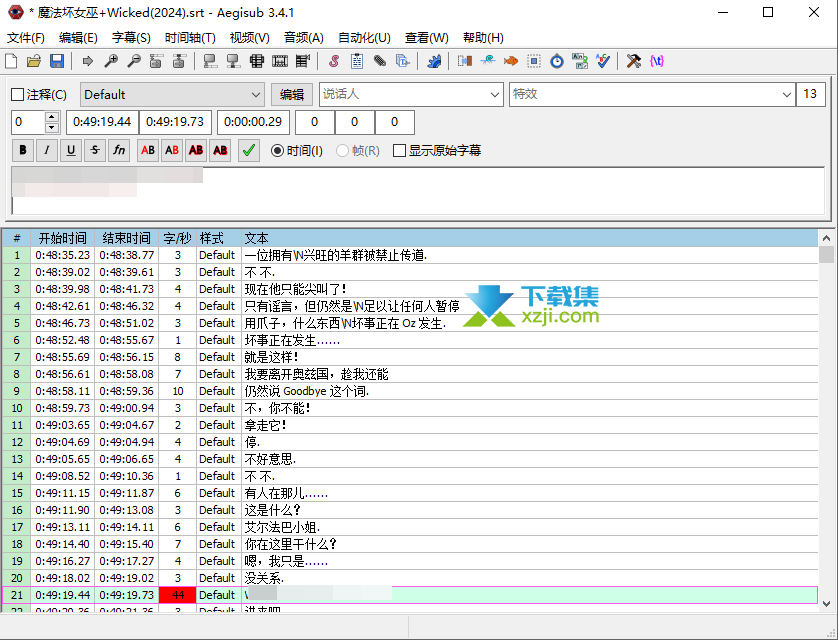Image resolution: width=838 pixels, height=640 pixels.
Task: Pick outline color with third AB button
Action: pos(196,151)
